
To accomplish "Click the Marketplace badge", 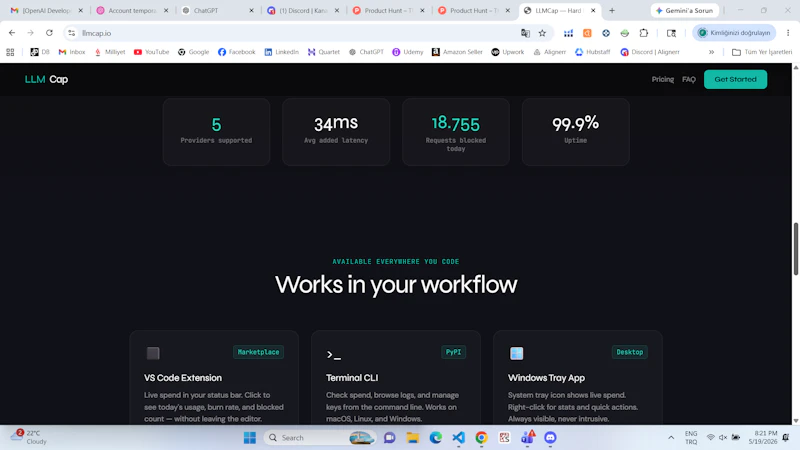I will click(x=258, y=352).
